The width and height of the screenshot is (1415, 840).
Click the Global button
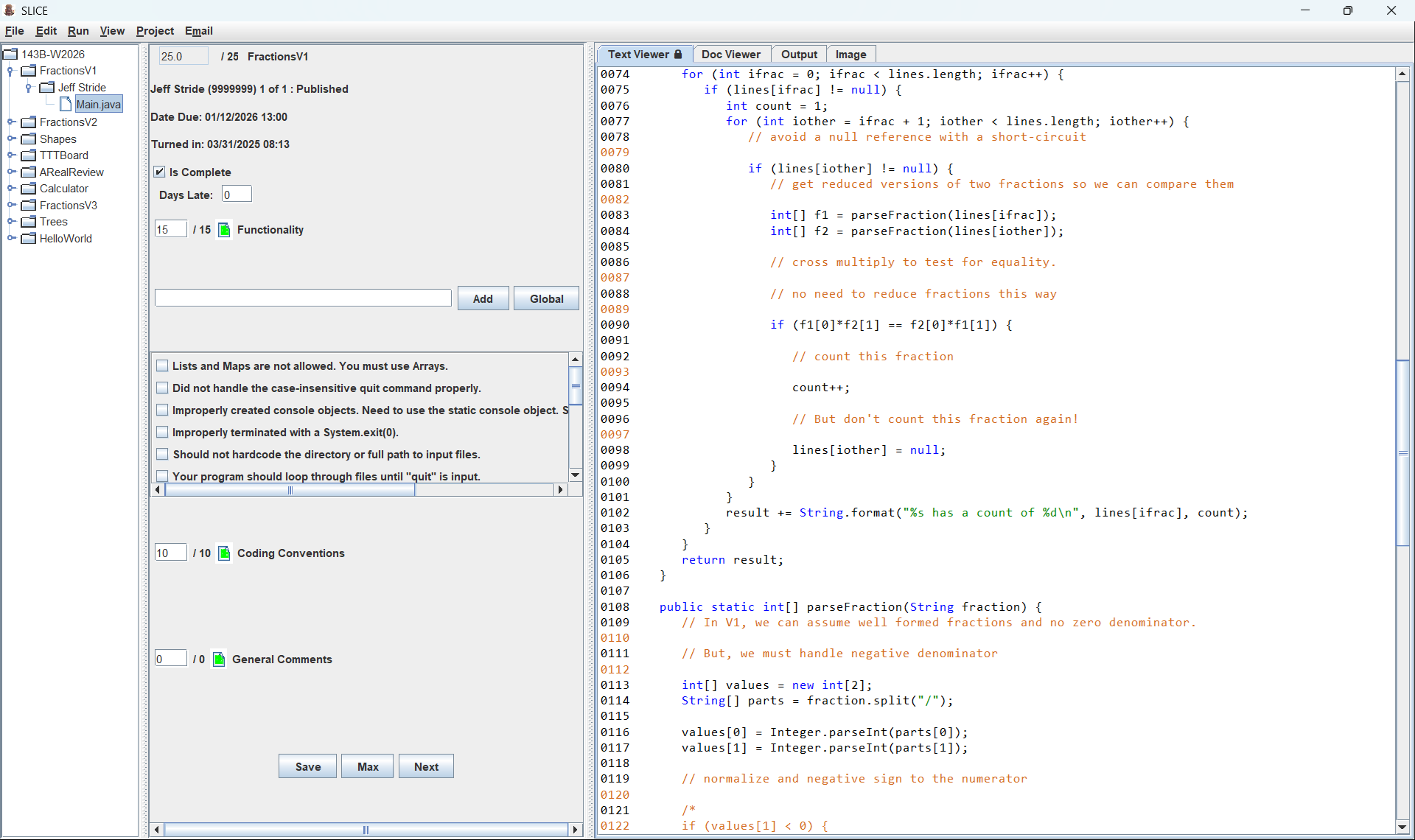546,298
